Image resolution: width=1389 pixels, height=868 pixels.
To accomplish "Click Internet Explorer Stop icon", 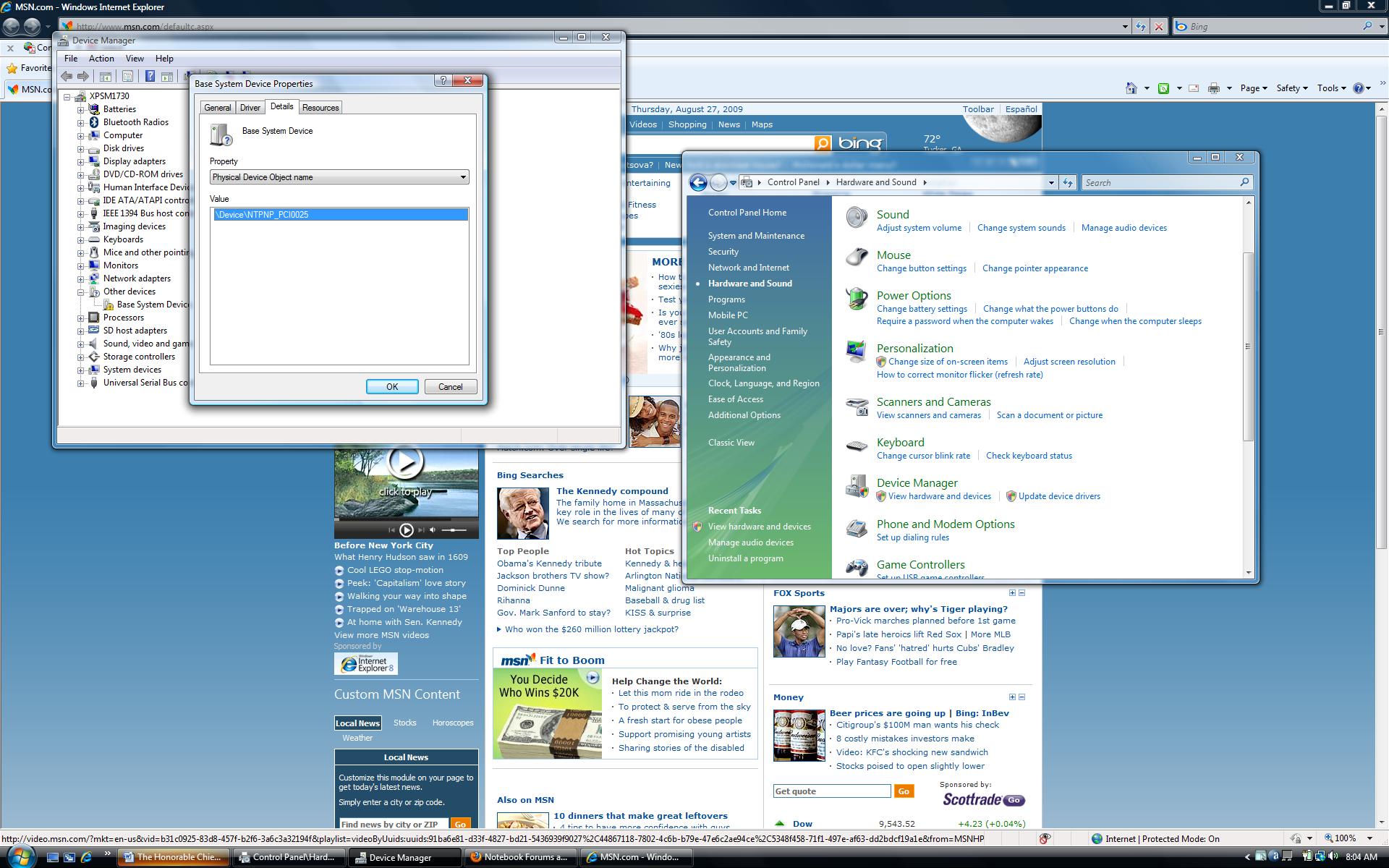I will (x=1159, y=27).
